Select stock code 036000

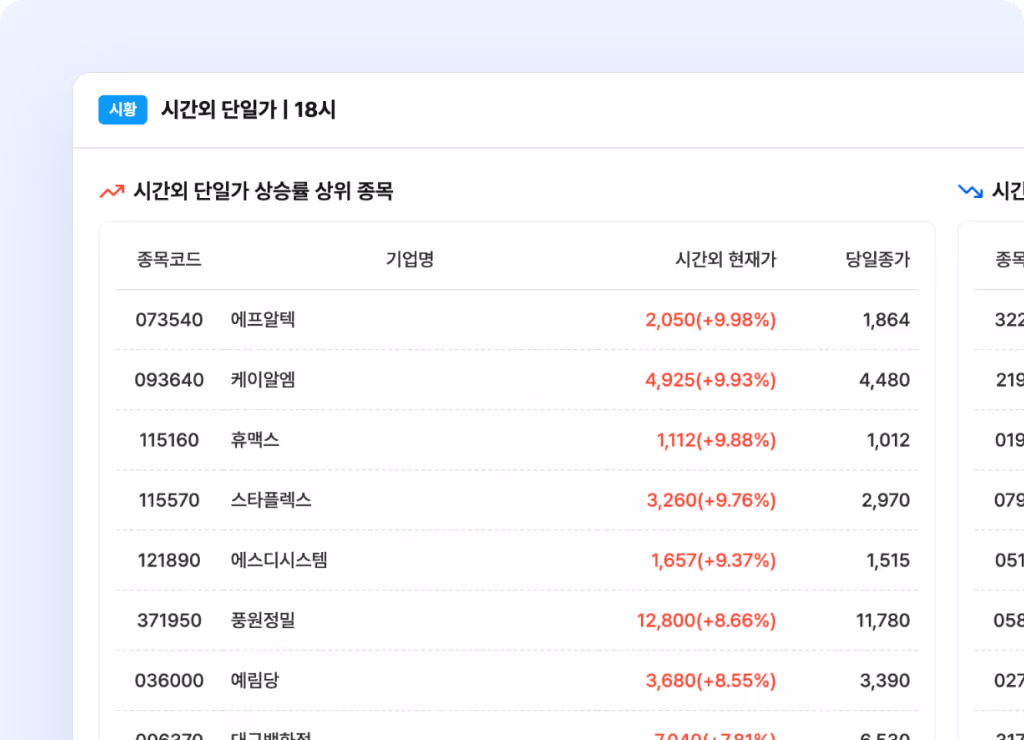169,681
